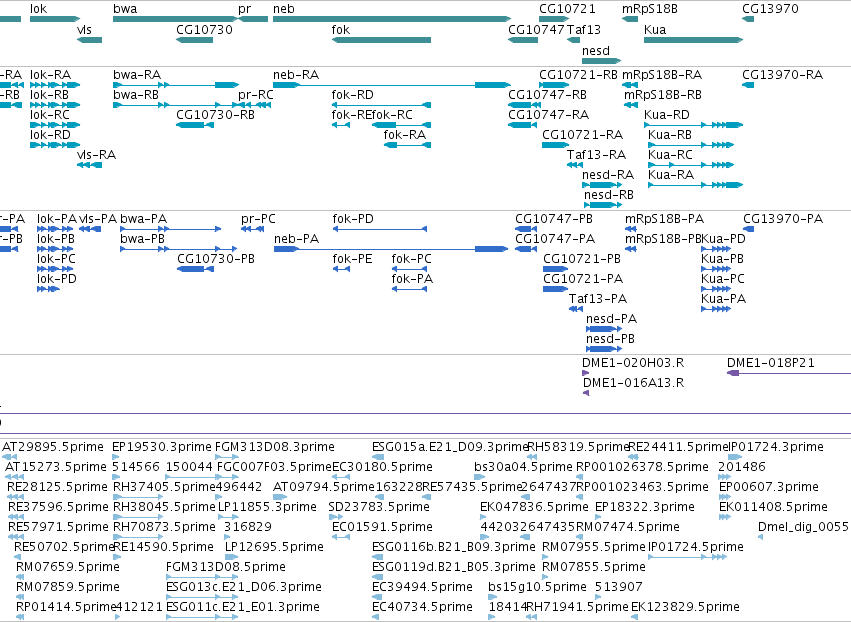Select the "CG10721-RA" transcript label

point(583,135)
